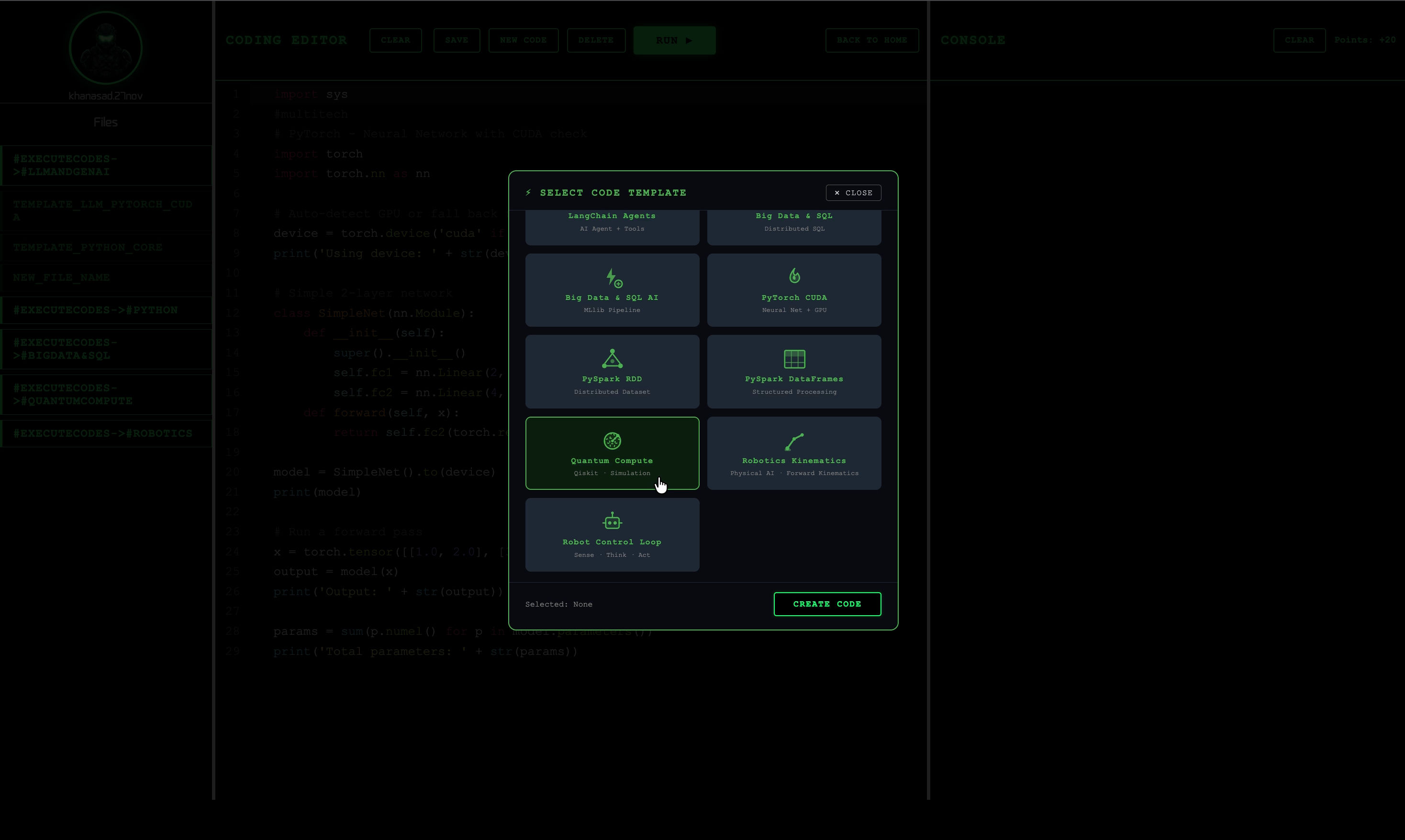Click the PySpark DataFrames grid icon
The width and height of the screenshot is (1405, 840).
794,359
